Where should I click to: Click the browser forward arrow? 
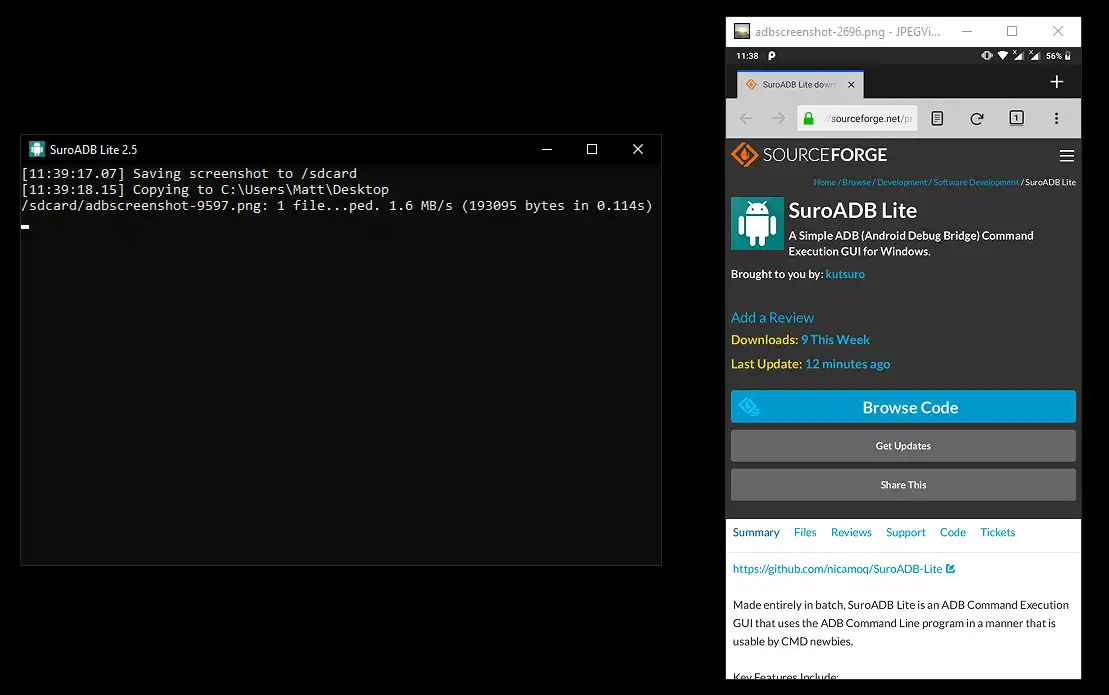coord(778,118)
